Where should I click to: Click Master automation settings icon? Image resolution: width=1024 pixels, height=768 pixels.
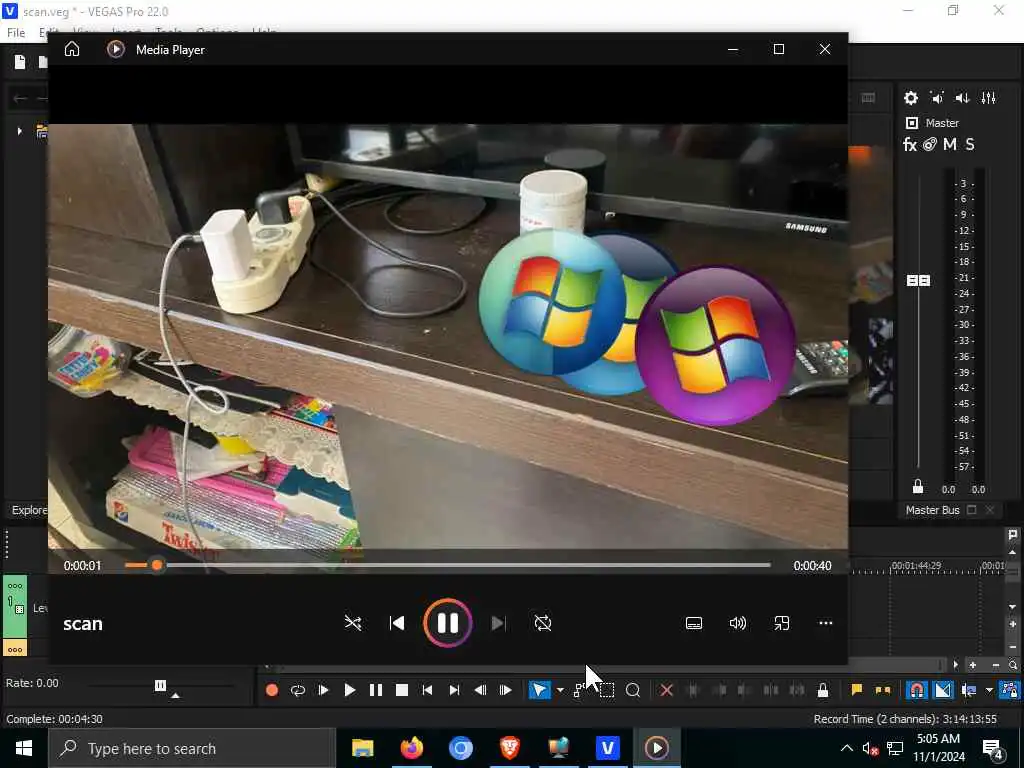coord(930,144)
